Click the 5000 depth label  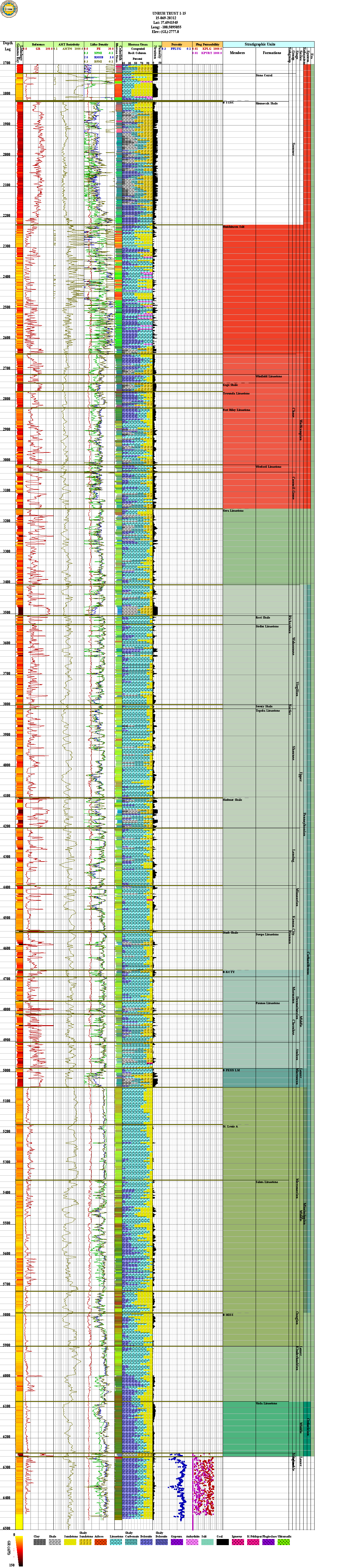click(7, 1070)
